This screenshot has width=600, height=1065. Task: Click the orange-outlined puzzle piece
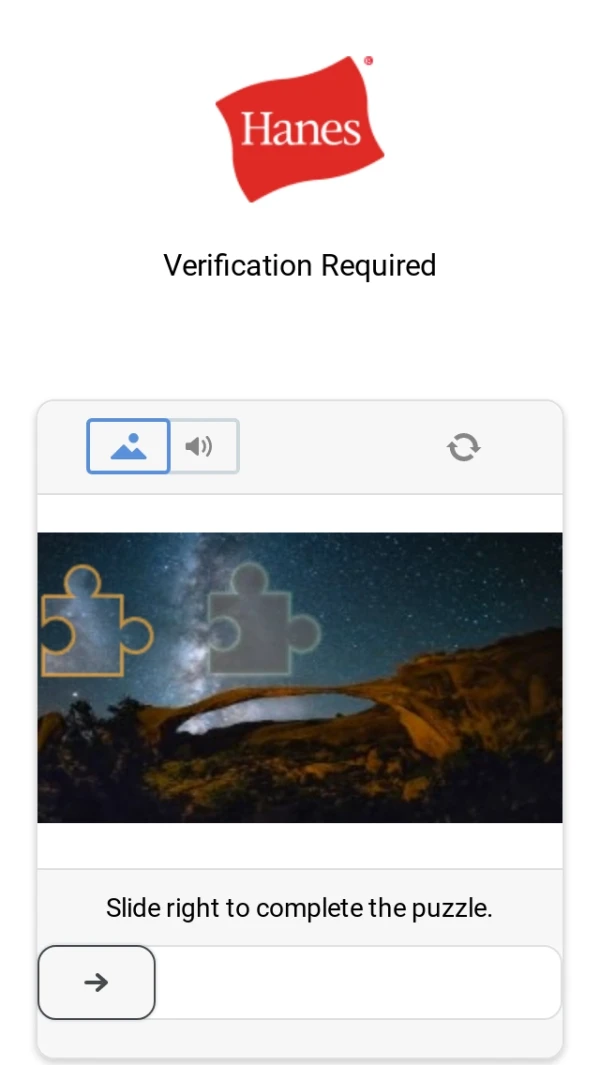pos(96,621)
